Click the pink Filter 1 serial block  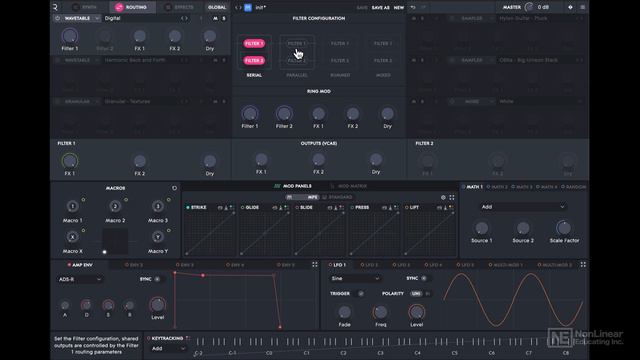[254, 43]
